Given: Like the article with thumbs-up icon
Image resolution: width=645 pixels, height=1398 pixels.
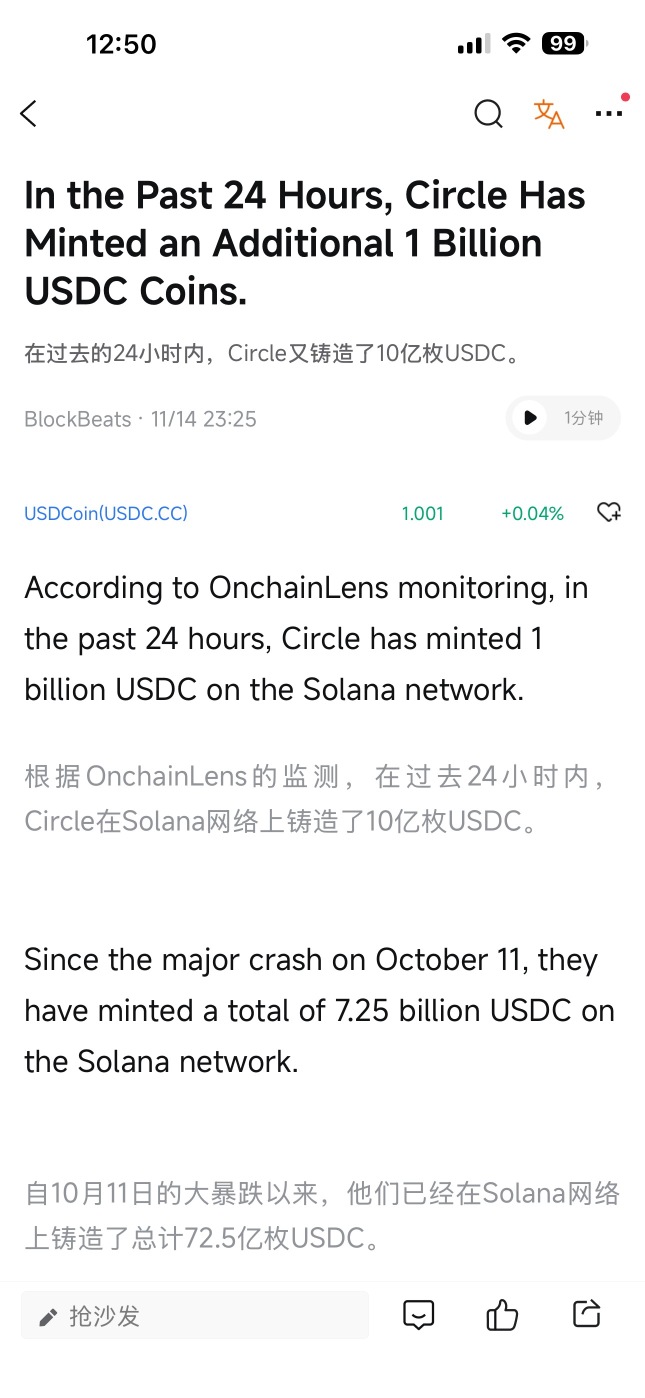Looking at the screenshot, I should pos(502,1315).
